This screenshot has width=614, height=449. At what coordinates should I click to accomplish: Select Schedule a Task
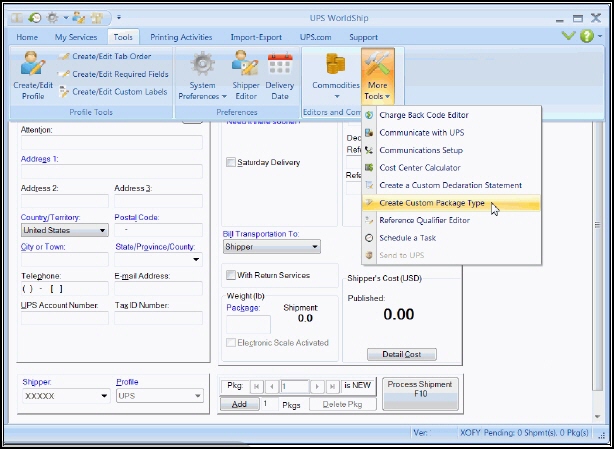coord(451,238)
